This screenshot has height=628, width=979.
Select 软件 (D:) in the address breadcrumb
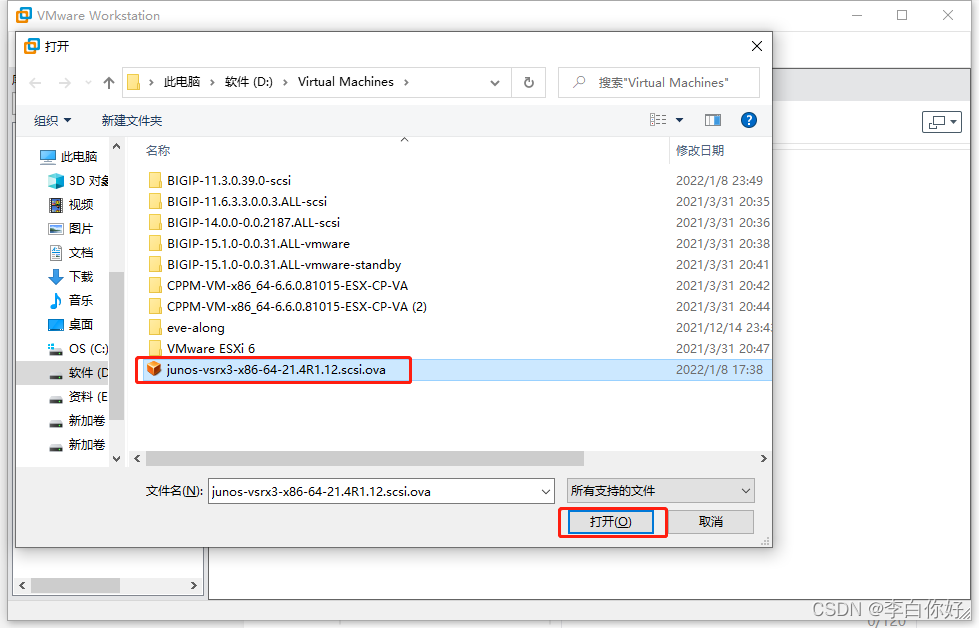248,82
